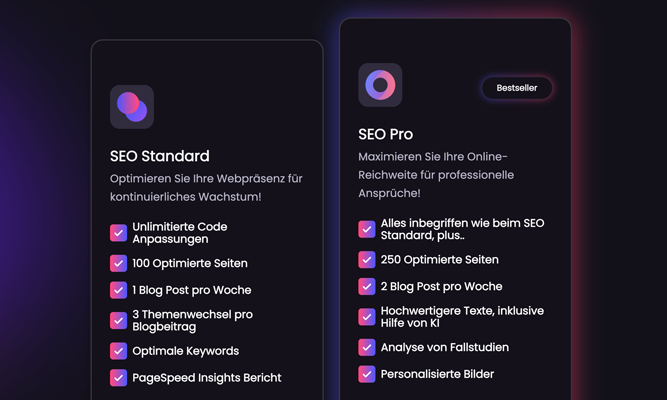667x400 pixels.
Task: Select the SEO Standard plan title
Action: 160,156
